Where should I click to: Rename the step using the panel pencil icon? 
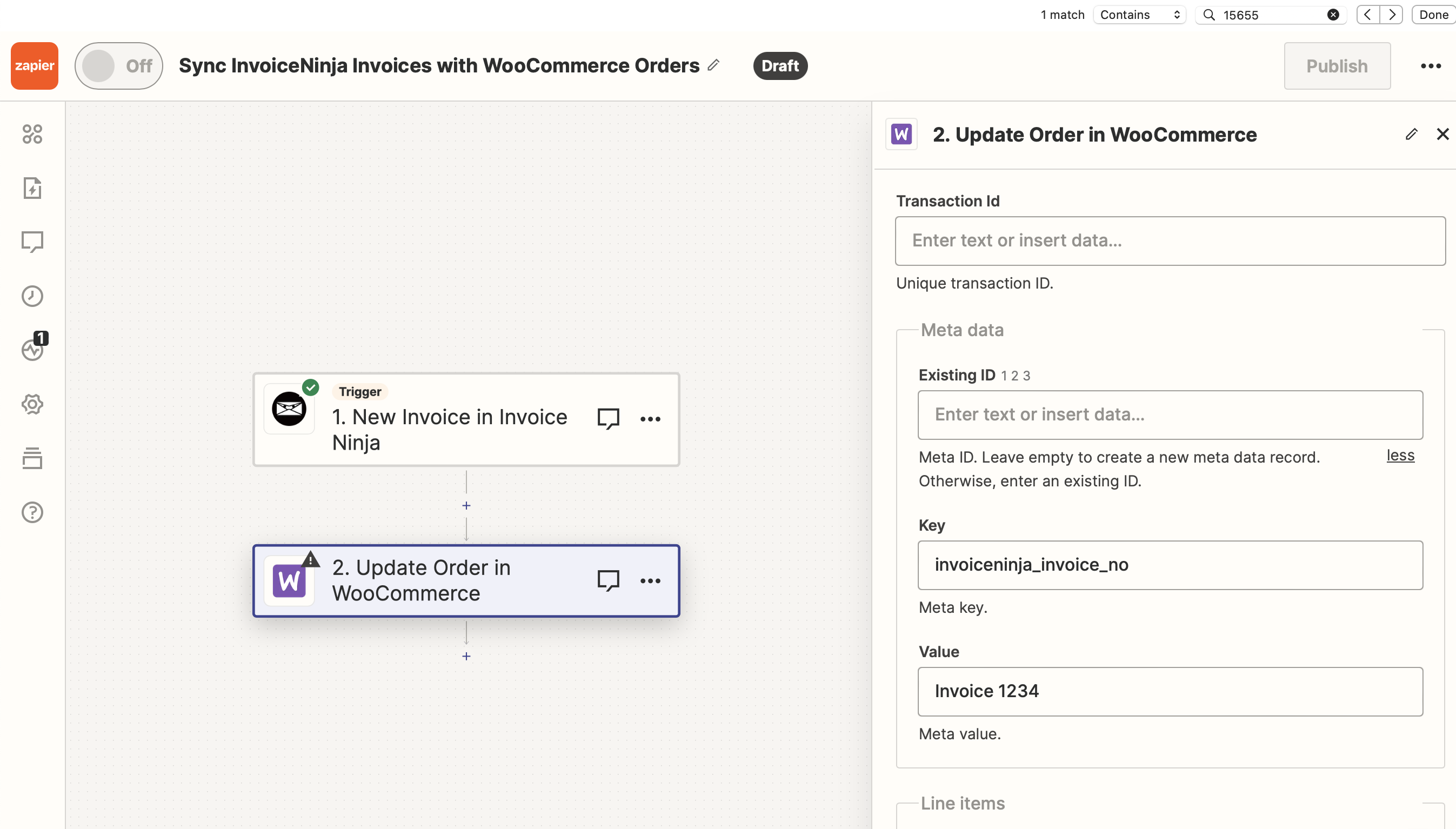tap(1411, 135)
